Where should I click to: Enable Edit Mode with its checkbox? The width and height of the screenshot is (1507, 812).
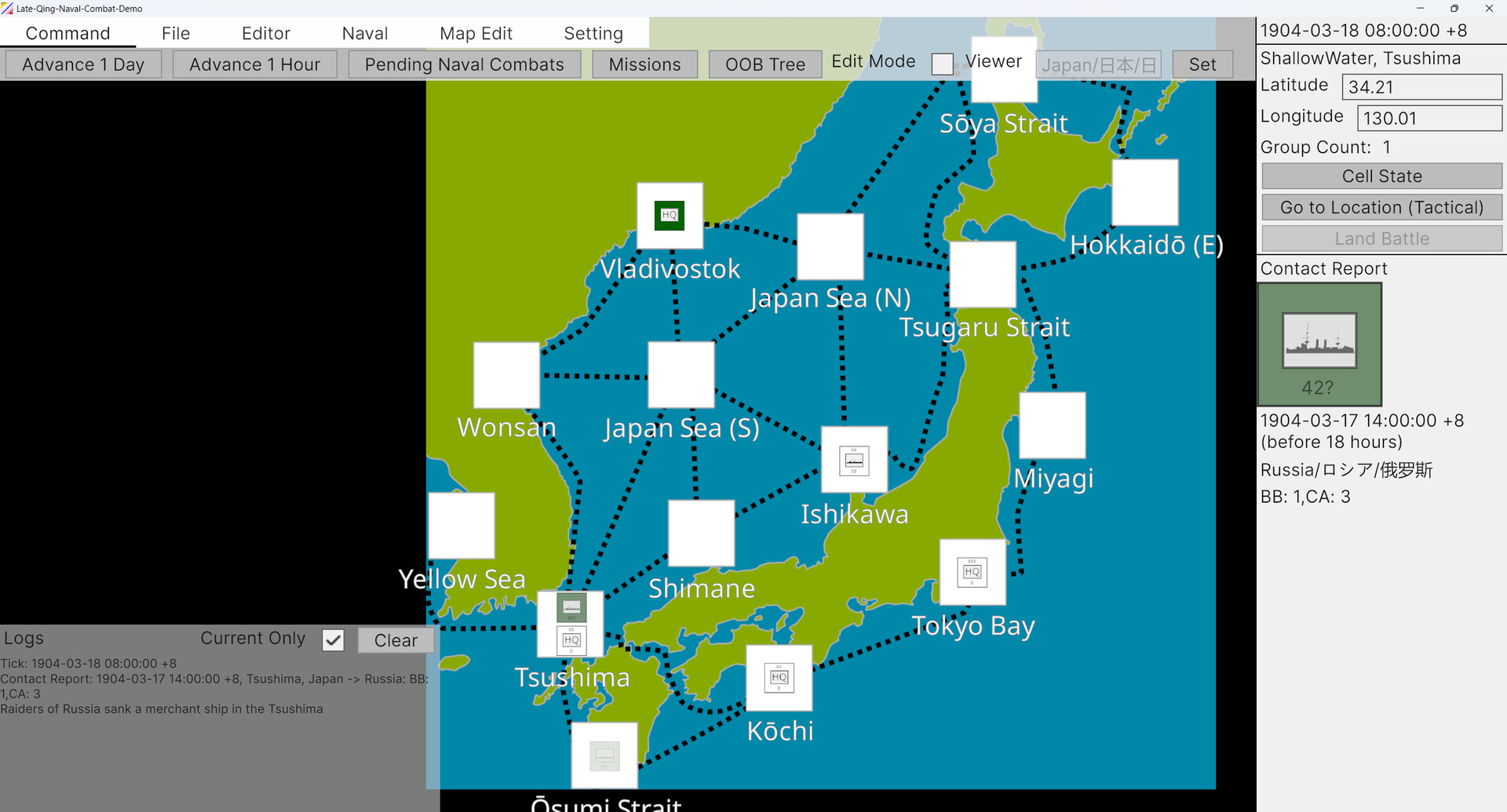click(x=942, y=64)
